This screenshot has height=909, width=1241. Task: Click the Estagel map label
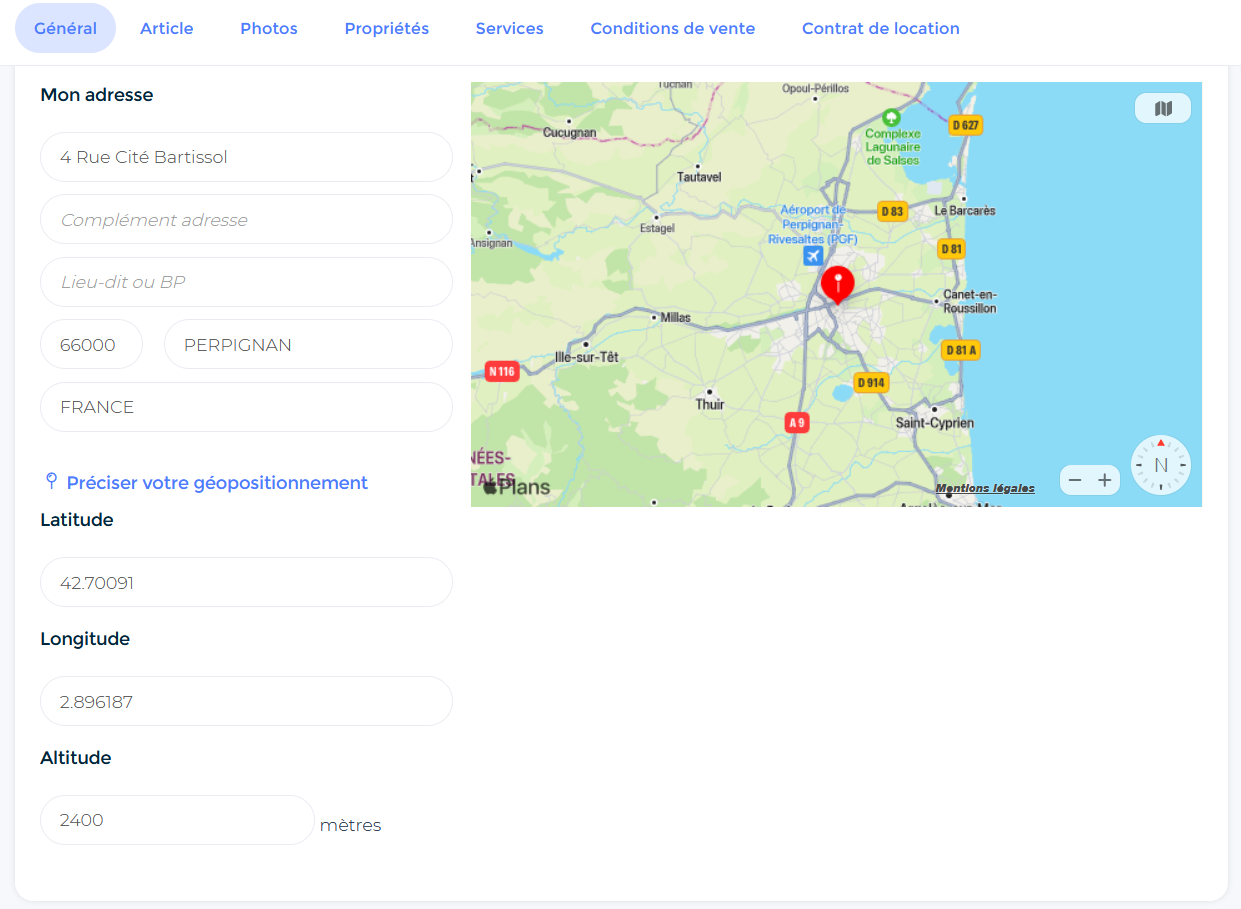[x=656, y=228]
